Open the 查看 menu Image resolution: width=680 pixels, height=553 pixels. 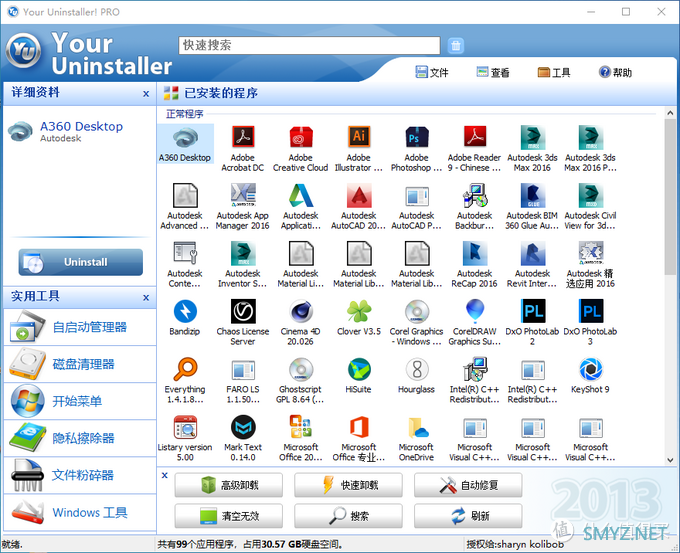493,72
